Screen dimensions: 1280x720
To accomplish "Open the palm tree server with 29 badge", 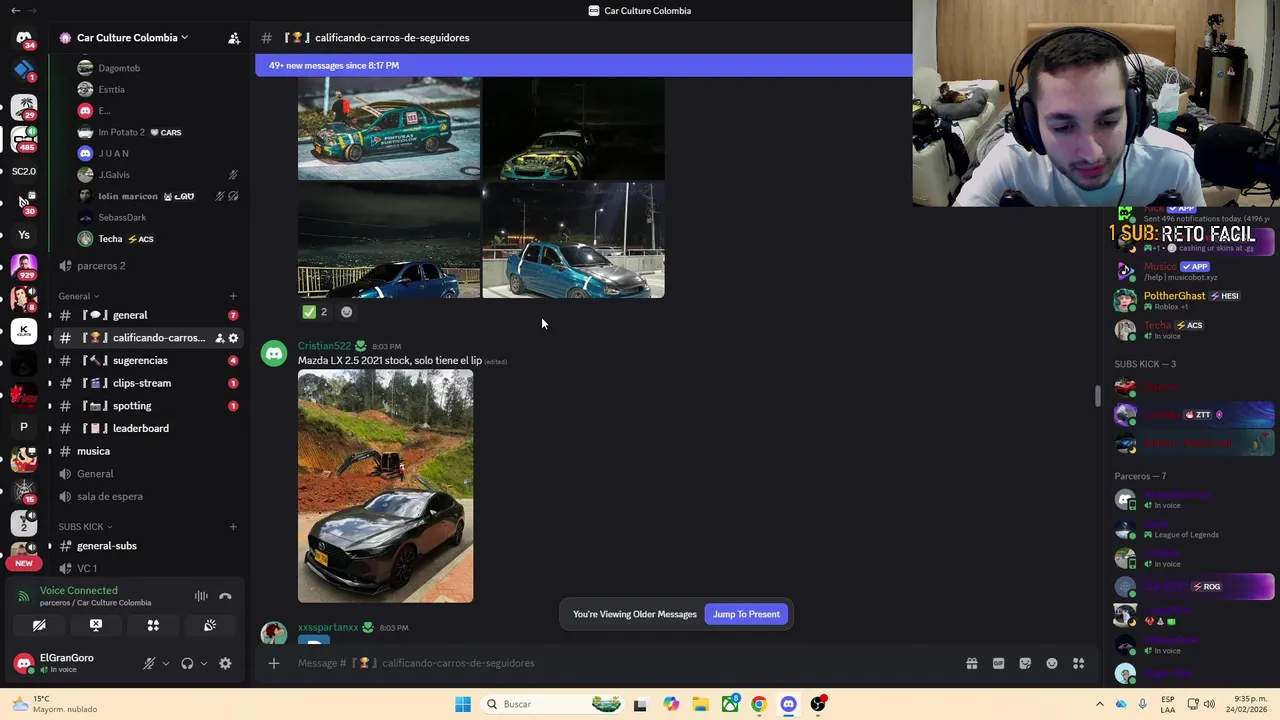I will pyautogui.click(x=24, y=107).
